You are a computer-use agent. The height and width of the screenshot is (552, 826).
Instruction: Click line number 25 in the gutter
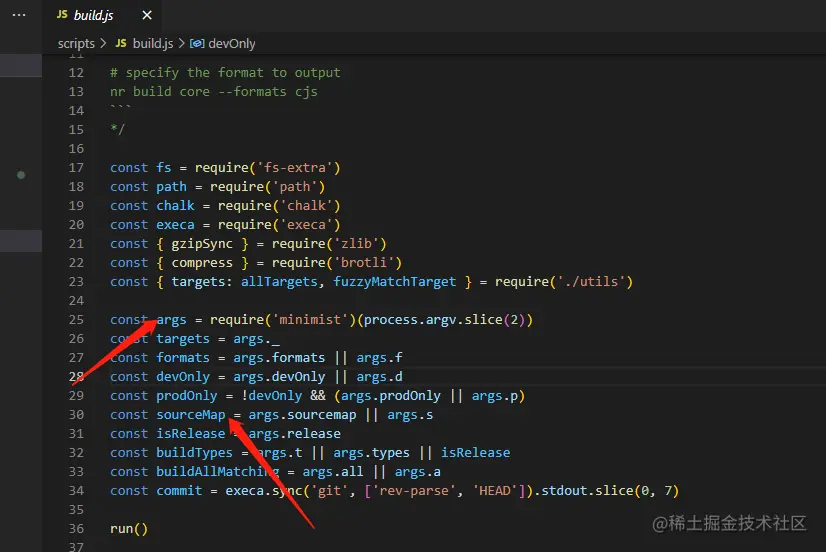coord(76,320)
